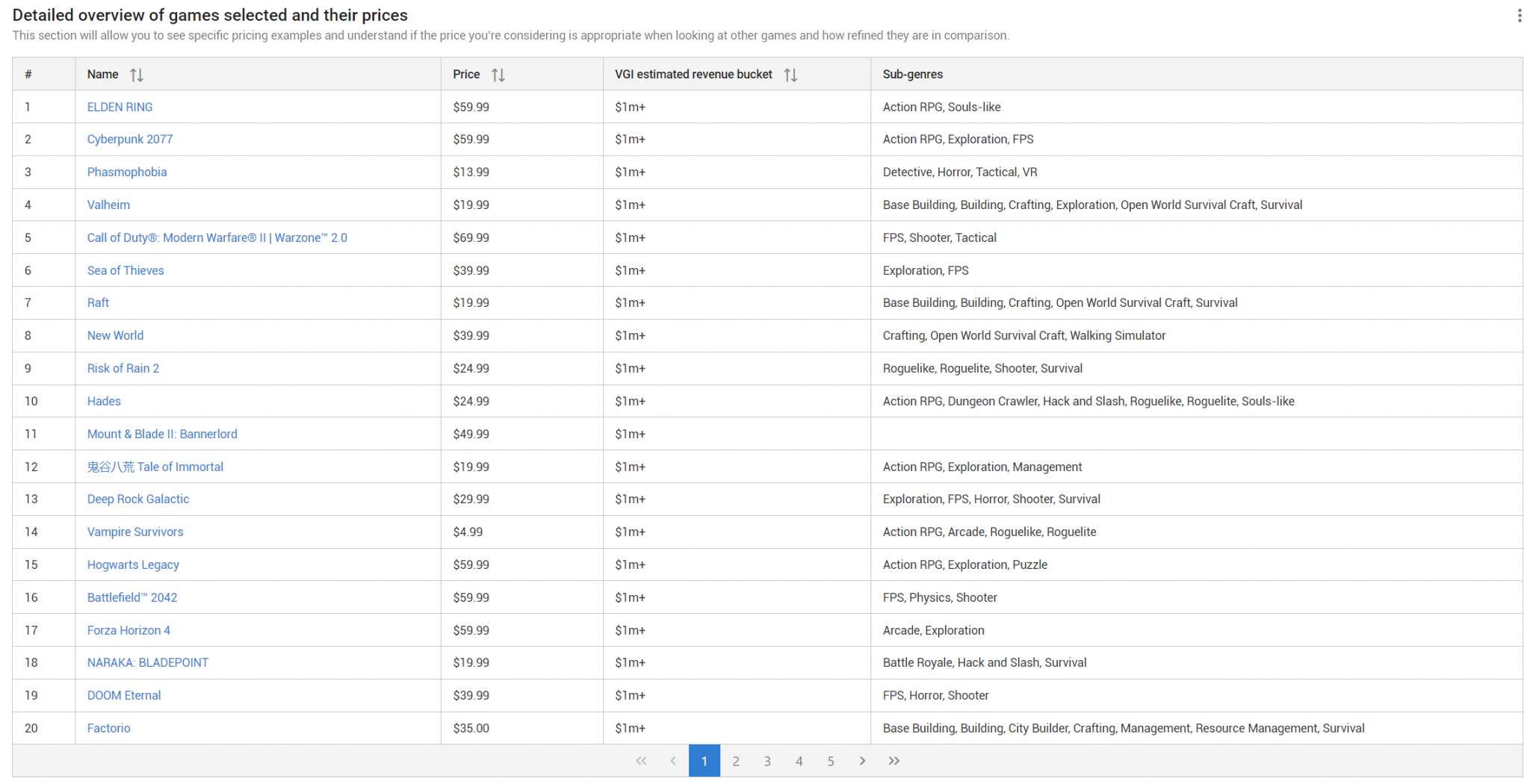The image size is (1530, 784).
Task: Click the Name column header label
Action: pos(102,75)
